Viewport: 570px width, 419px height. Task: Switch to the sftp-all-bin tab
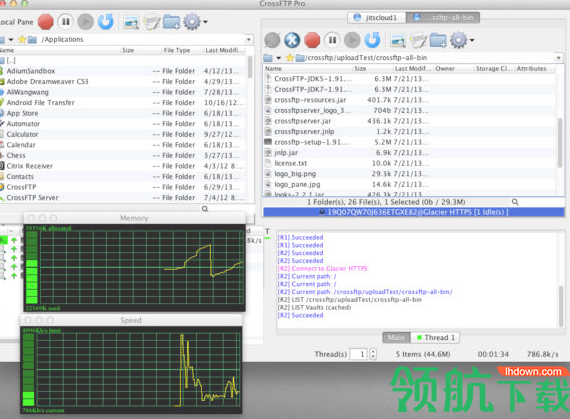[442, 17]
